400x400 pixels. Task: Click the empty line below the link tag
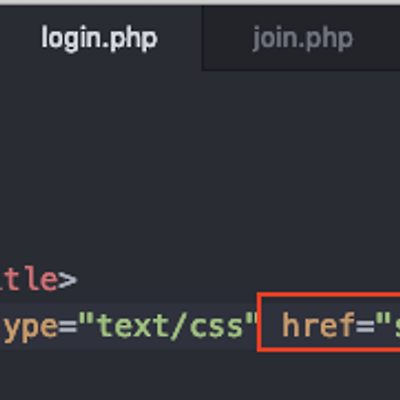pyautogui.click(x=200, y=375)
